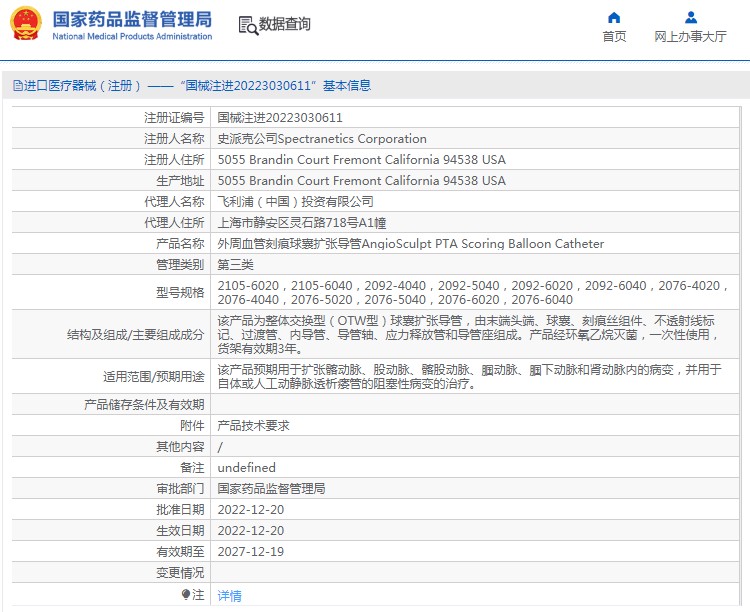Open the 详情 details link
The width and height of the screenshot is (750, 612).
click(230, 596)
